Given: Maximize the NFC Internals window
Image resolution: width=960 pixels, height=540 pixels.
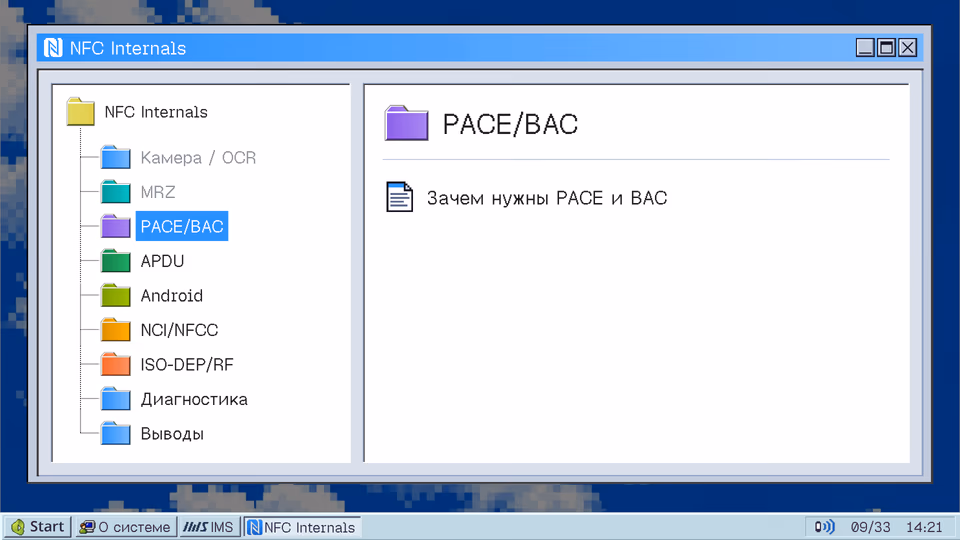Looking at the screenshot, I should tap(887, 47).
